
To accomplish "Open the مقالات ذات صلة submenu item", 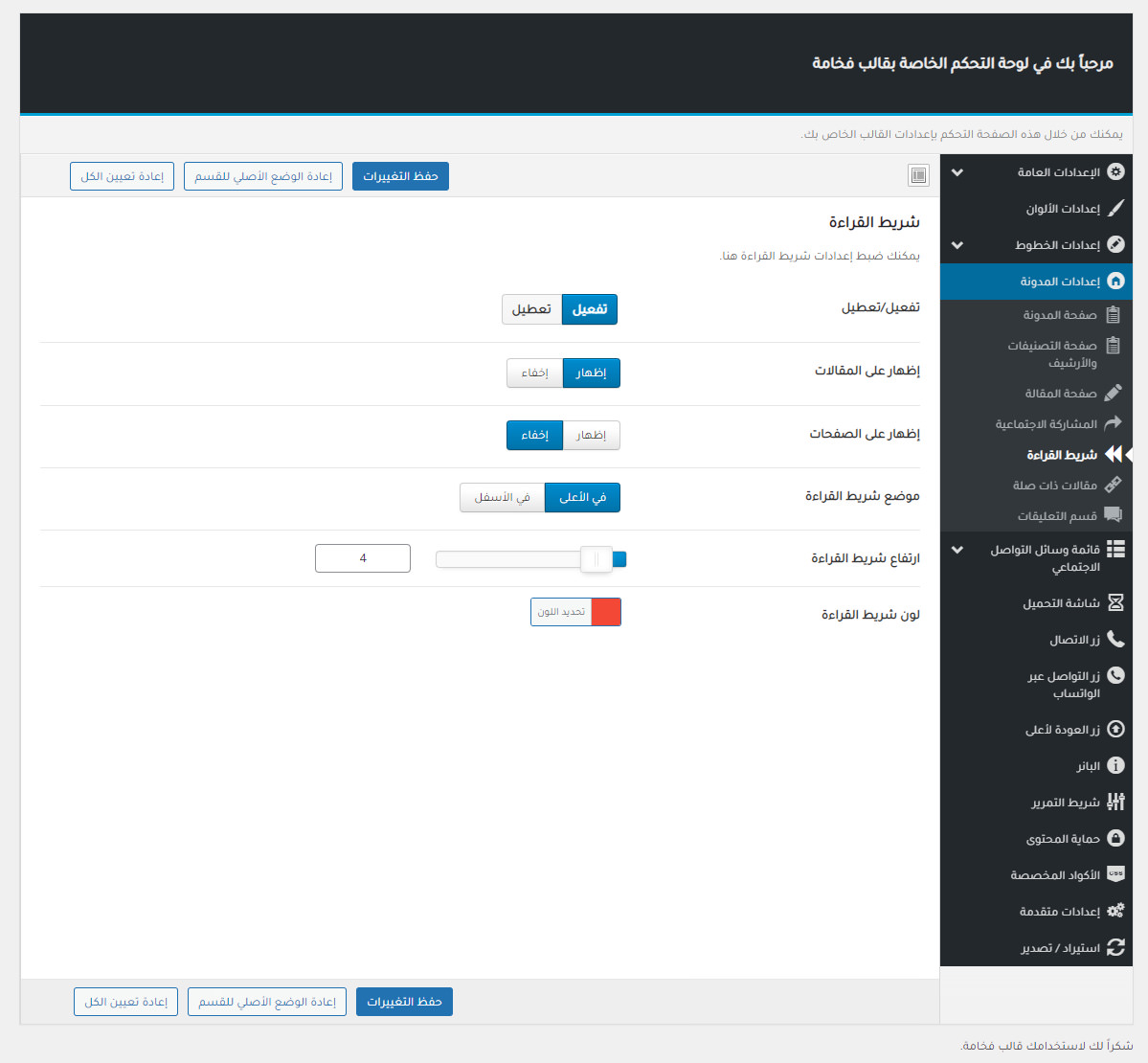I will pos(1054,486).
